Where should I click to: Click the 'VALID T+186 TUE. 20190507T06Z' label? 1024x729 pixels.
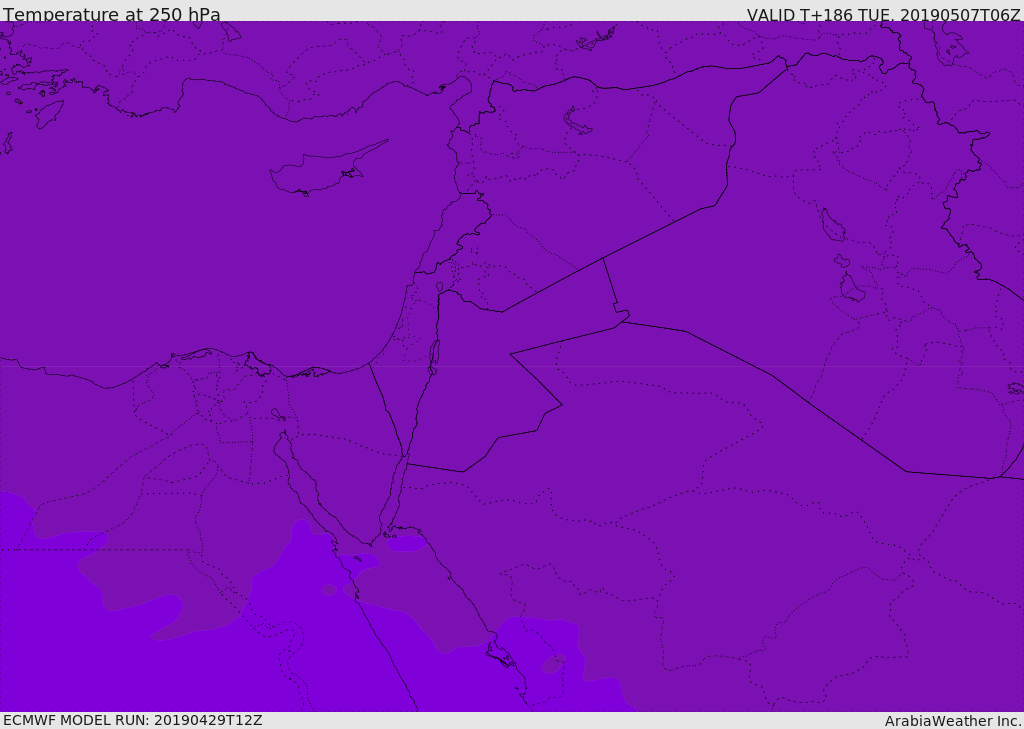[x=883, y=14]
